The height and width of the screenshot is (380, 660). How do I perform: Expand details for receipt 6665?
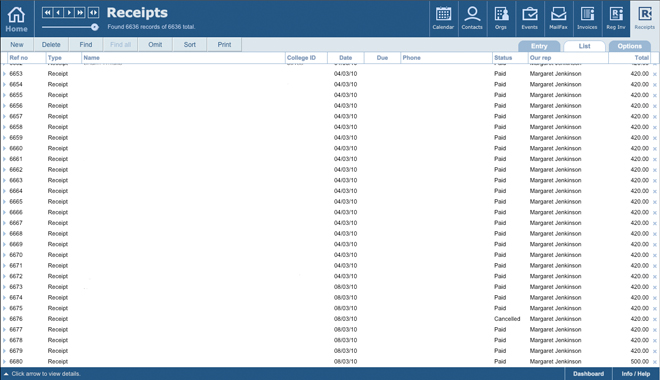point(4,202)
